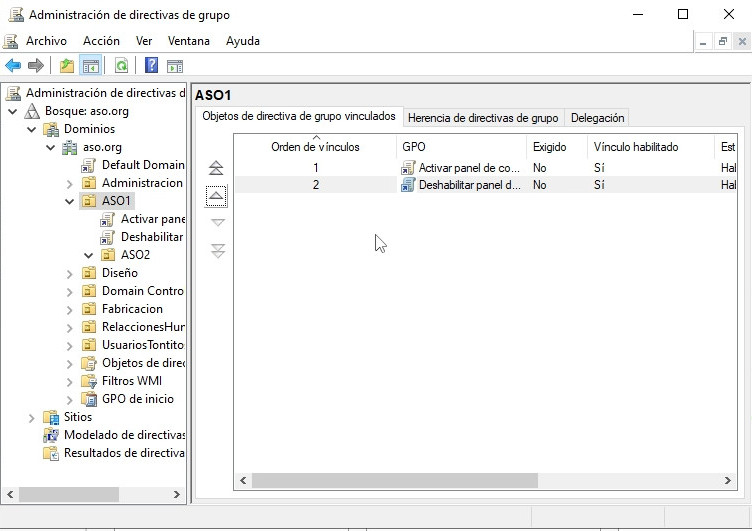
Task: Click the Modelado de directivas icon in tree
Action: (x=51, y=435)
